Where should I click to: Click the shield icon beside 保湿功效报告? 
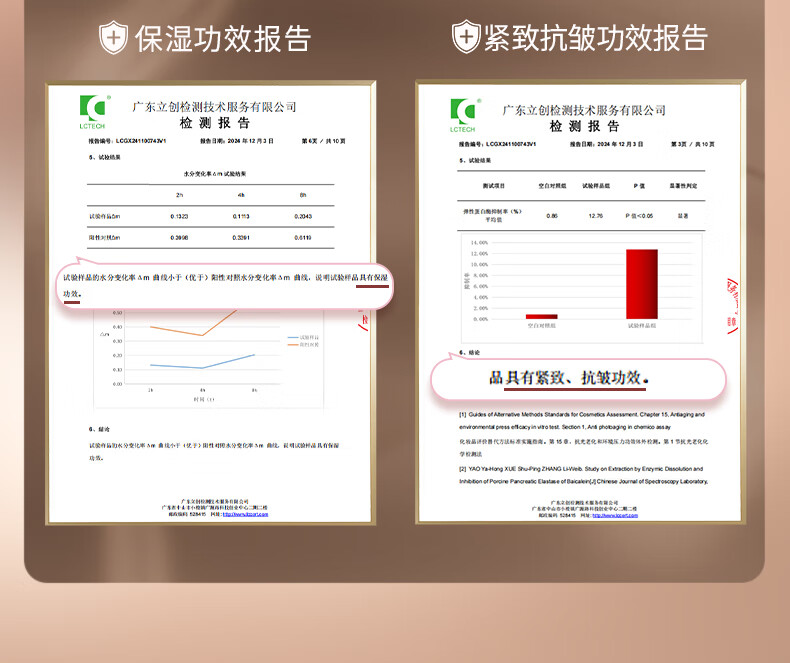(x=113, y=38)
